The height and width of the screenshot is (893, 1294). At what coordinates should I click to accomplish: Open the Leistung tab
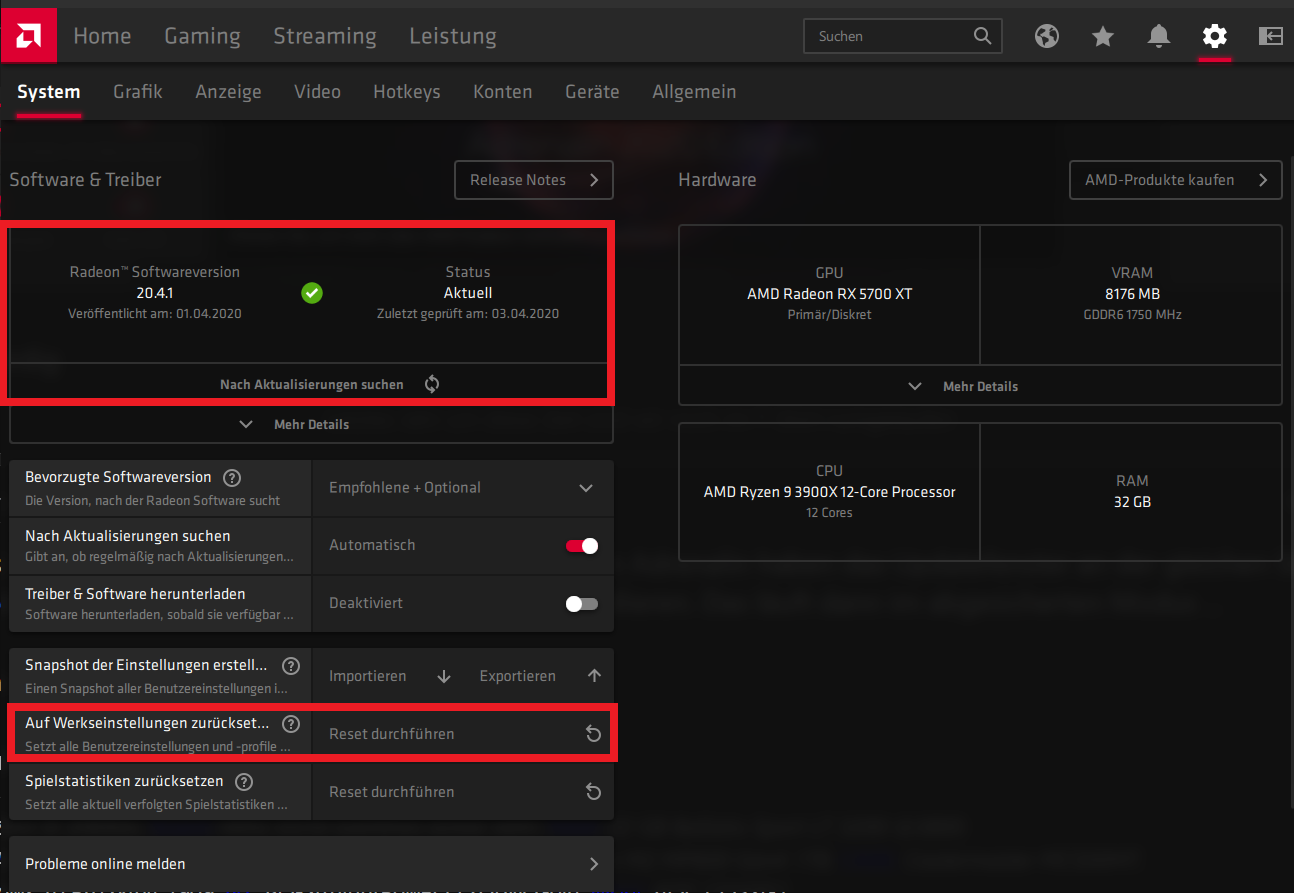[453, 36]
